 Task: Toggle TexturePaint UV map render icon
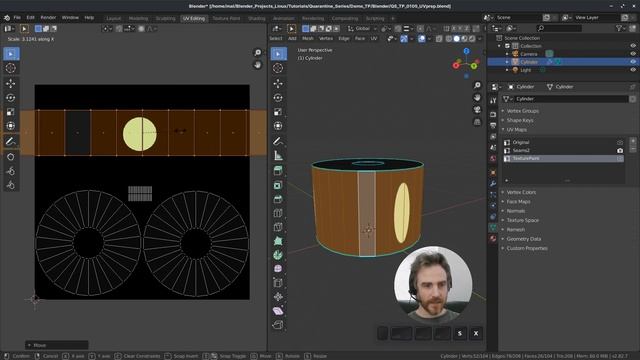(x=620, y=158)
